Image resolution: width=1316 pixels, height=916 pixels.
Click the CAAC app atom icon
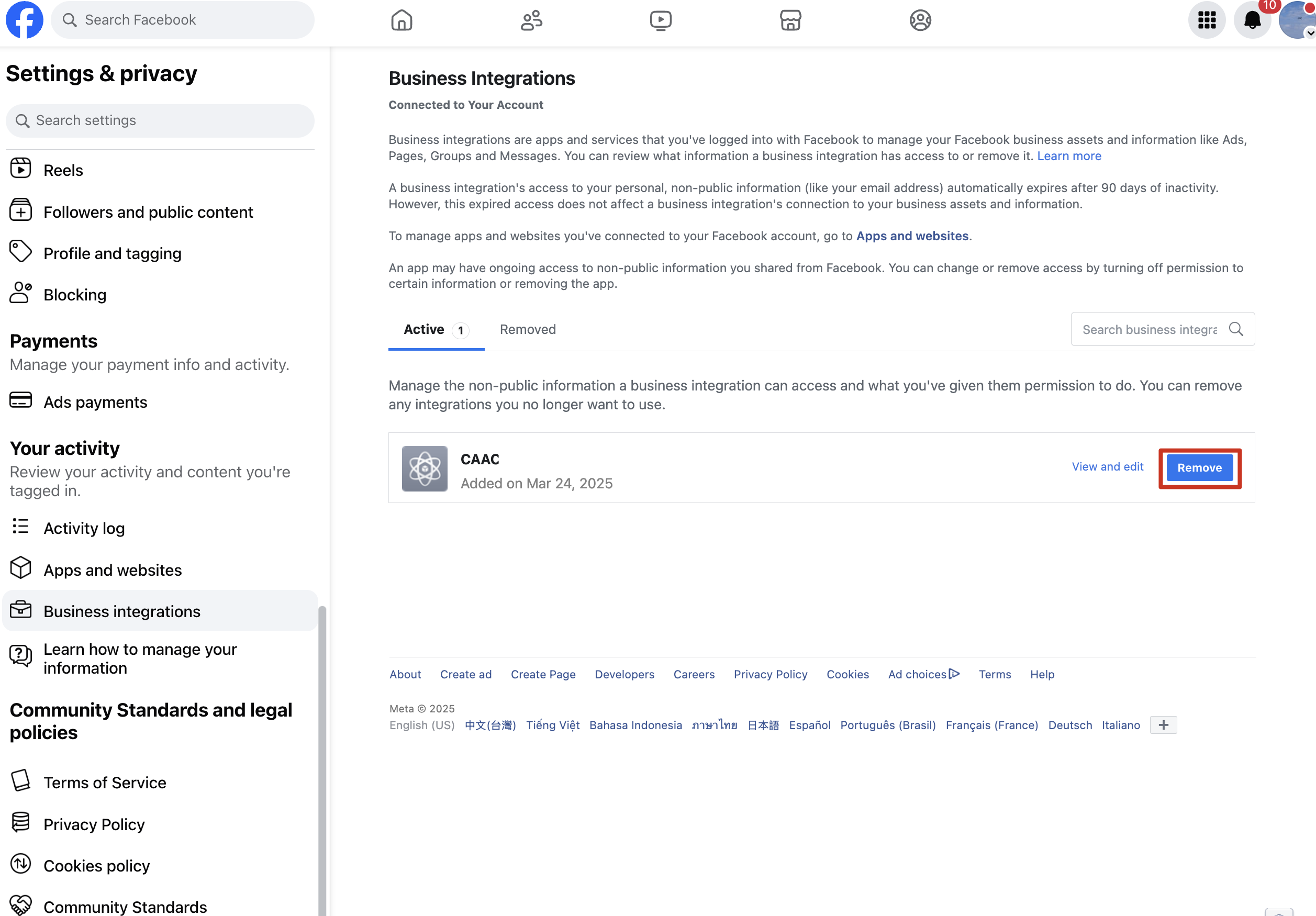click(425, 469)
